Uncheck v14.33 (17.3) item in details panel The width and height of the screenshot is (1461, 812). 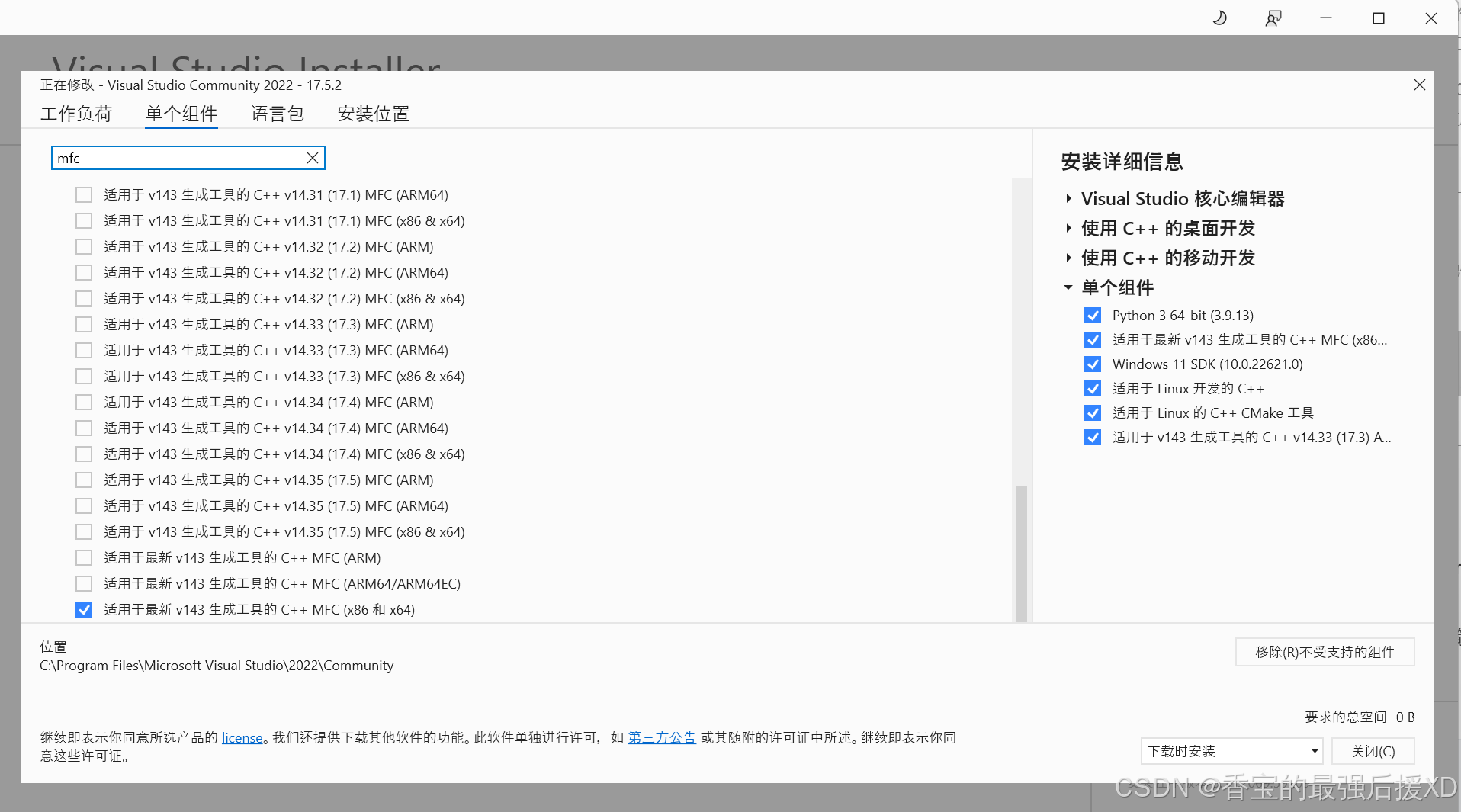1093,438
